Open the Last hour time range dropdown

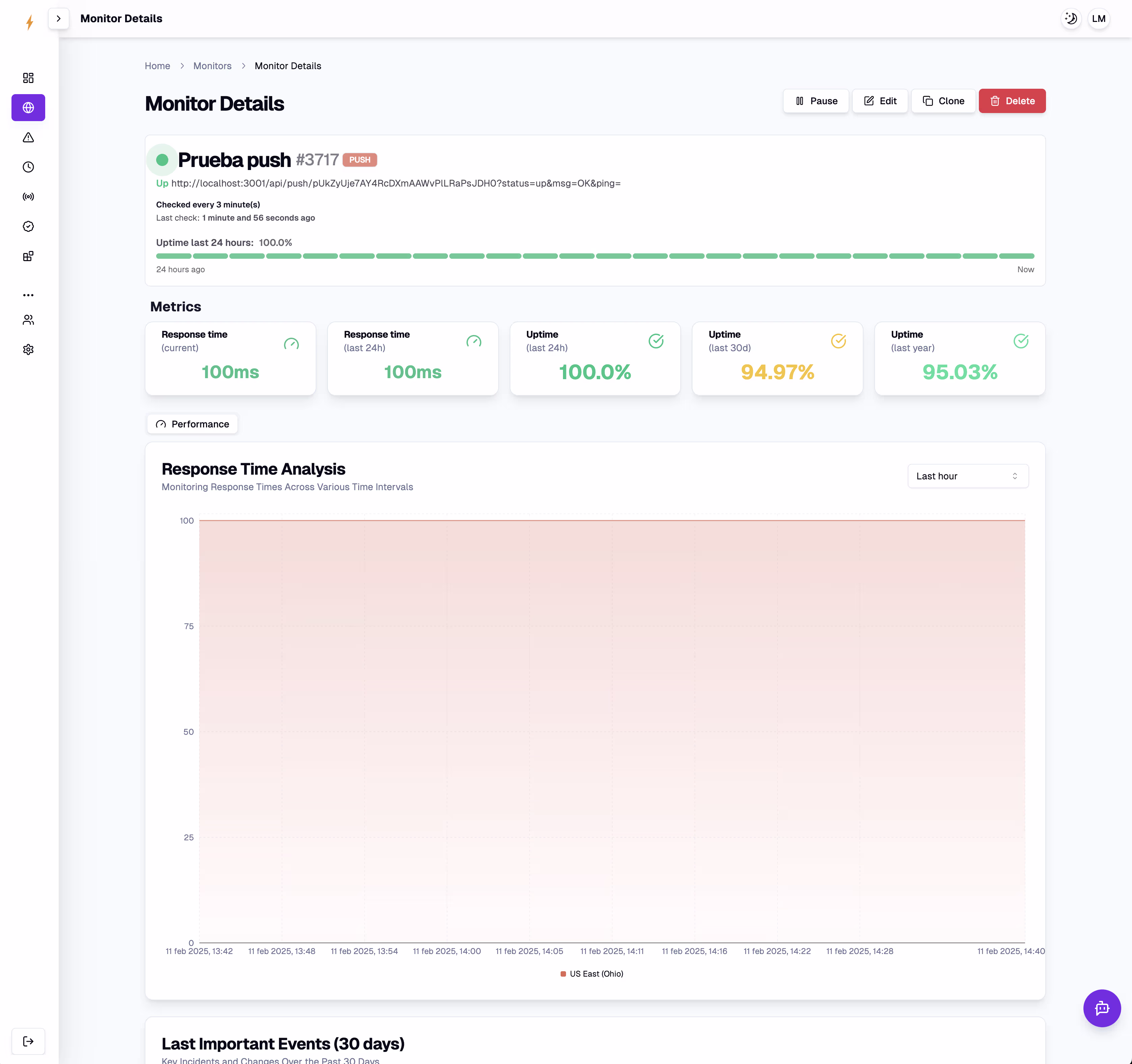967,476
